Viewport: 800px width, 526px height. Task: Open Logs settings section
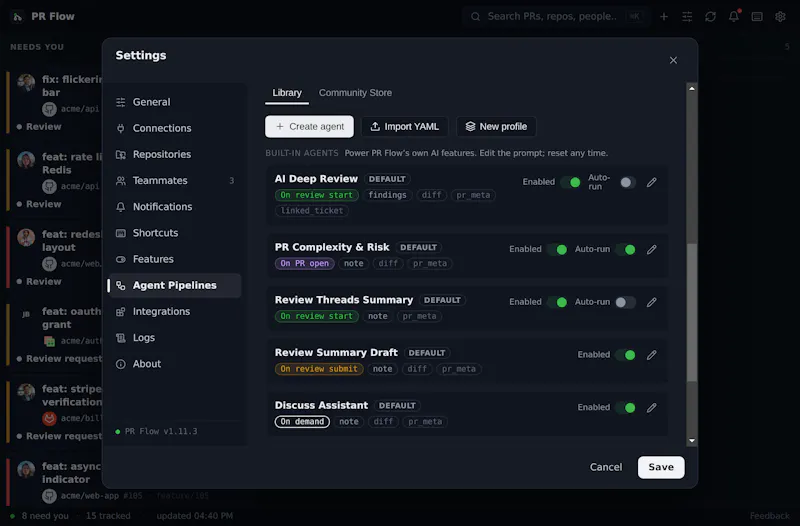[174, 338]
